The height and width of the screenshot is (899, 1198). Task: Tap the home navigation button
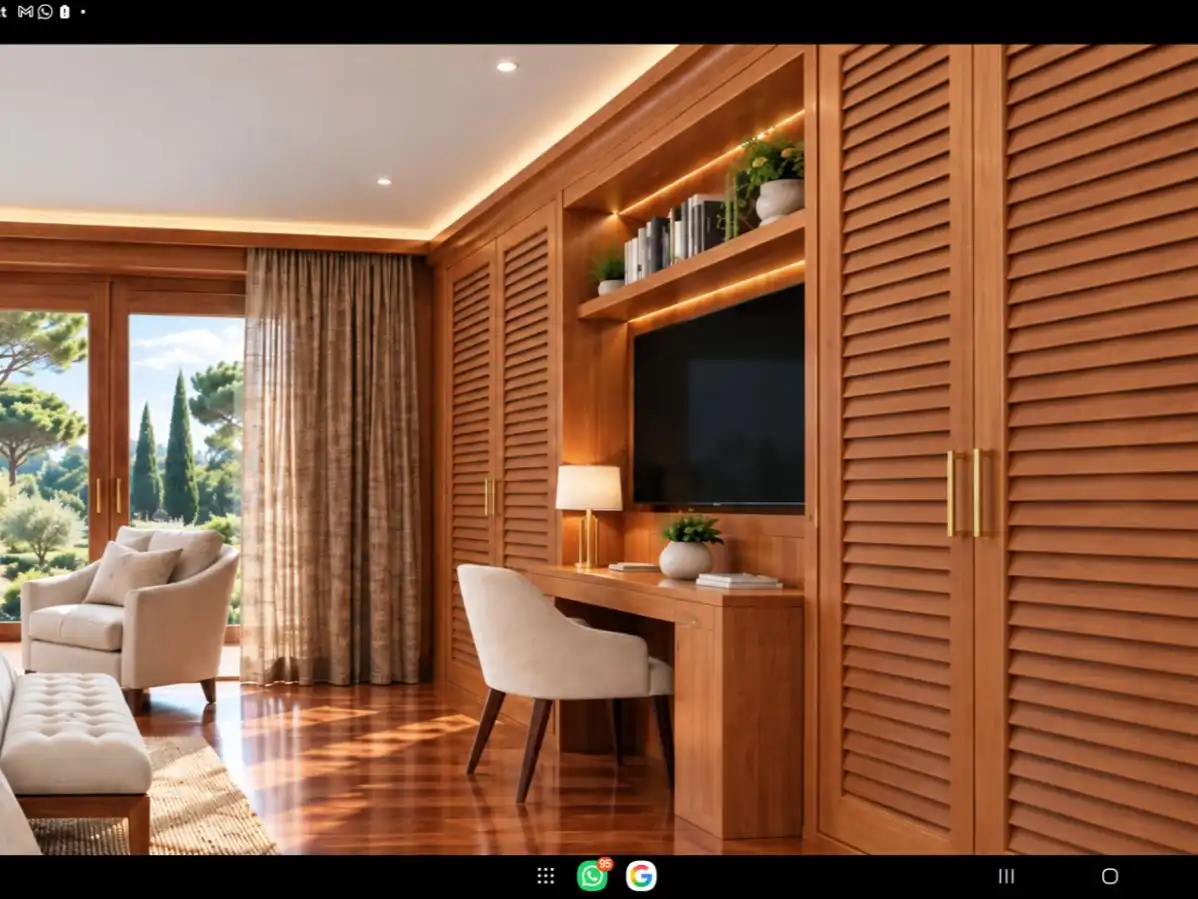pos(1110,876)
